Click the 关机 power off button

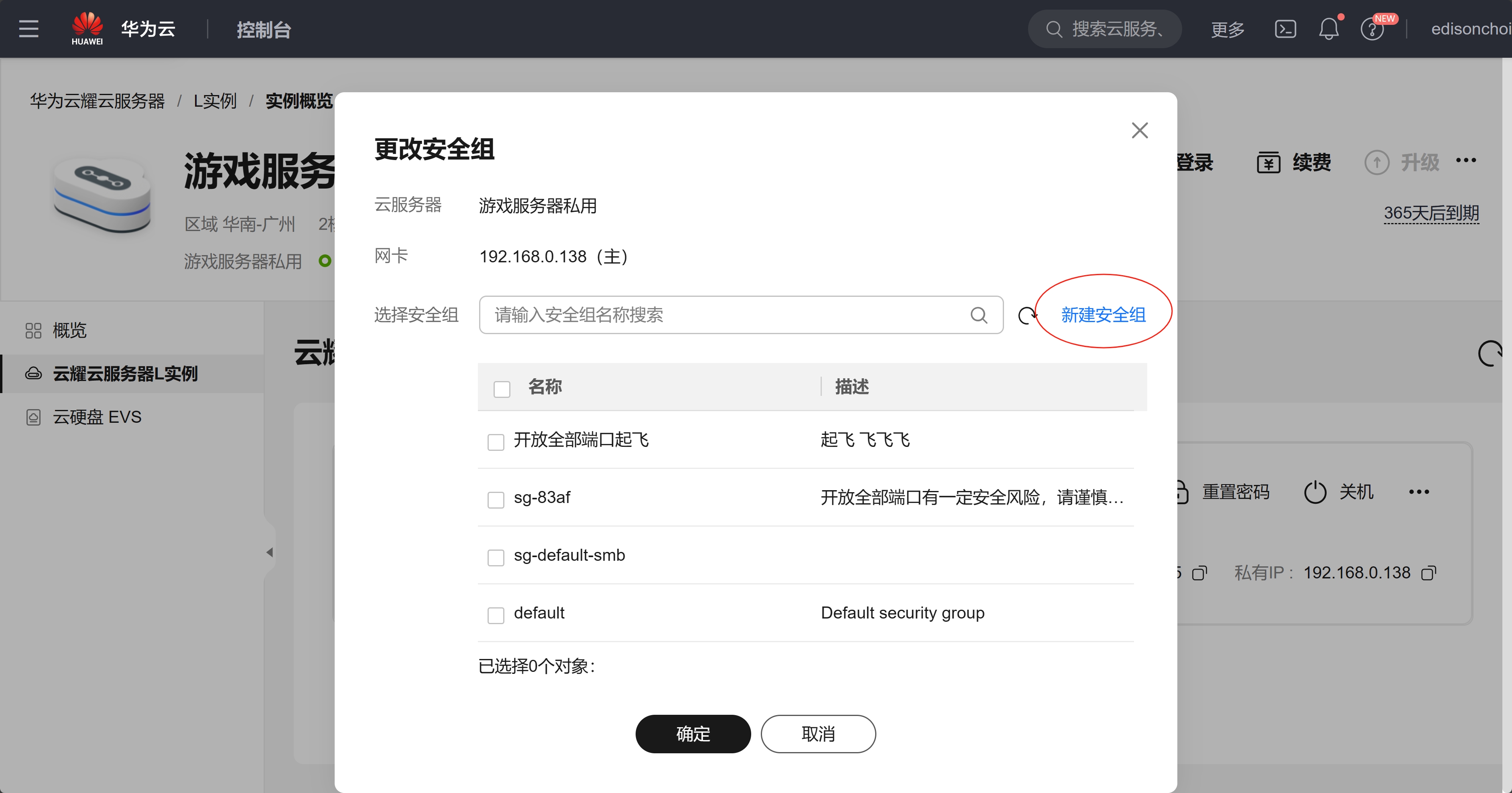[1338, 491]
